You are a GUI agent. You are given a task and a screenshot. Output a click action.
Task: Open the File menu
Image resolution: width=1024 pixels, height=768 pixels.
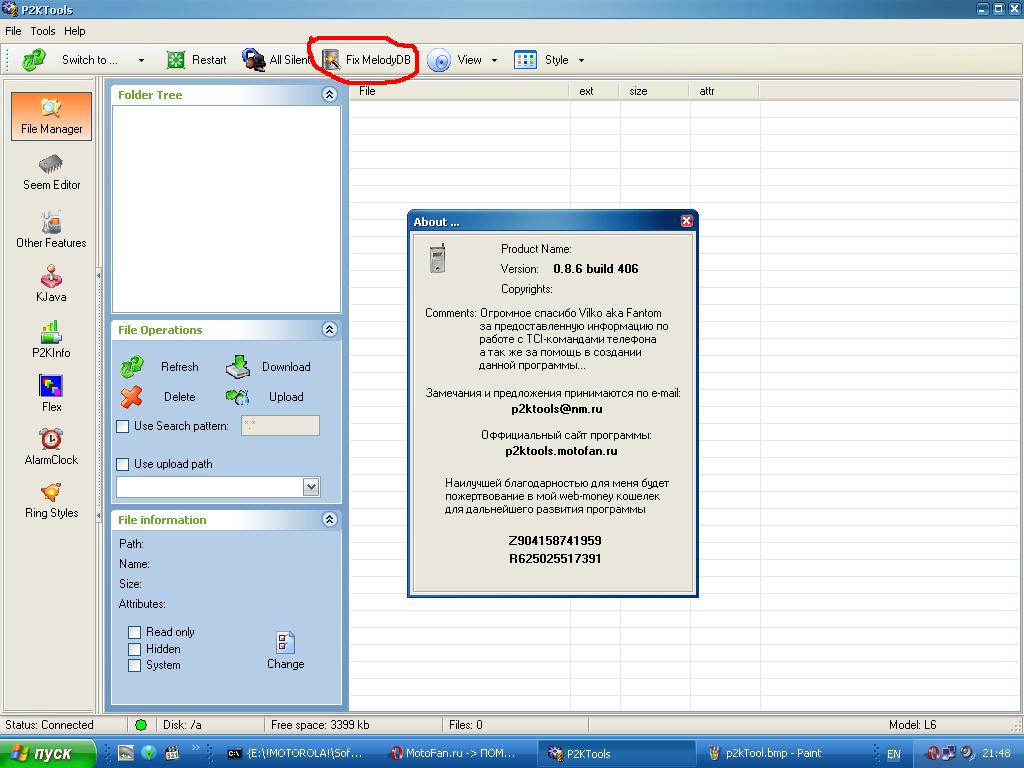point(13,31)
